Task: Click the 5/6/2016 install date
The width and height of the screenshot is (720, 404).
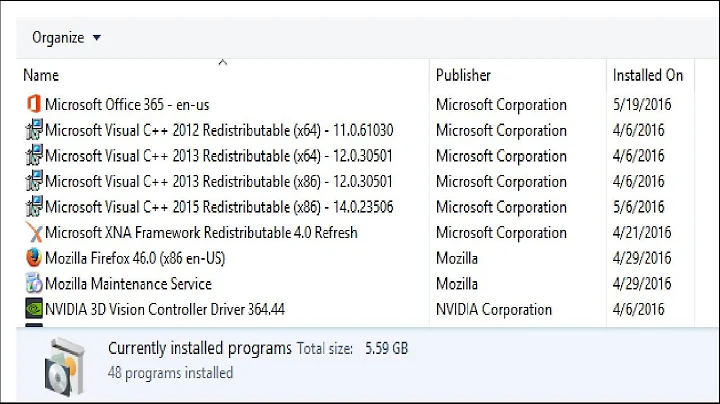Action: [x=638, y=208]
